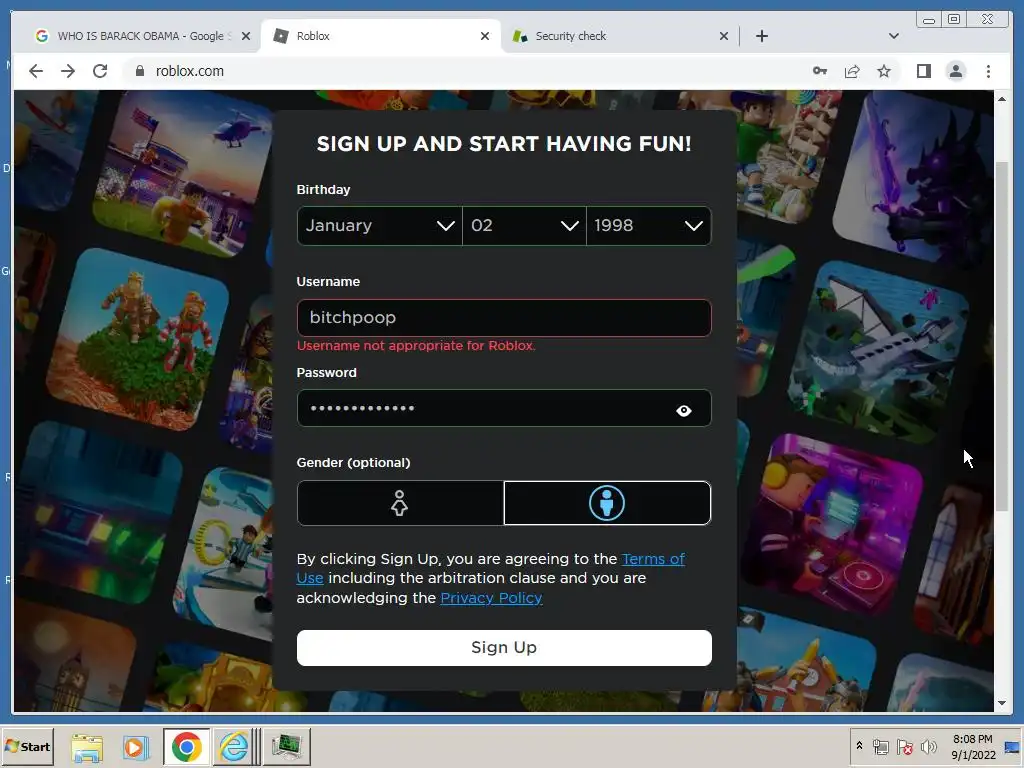Open the Chrome profile avatar
Screen dimensions: 1024x768
pos(955,71)
